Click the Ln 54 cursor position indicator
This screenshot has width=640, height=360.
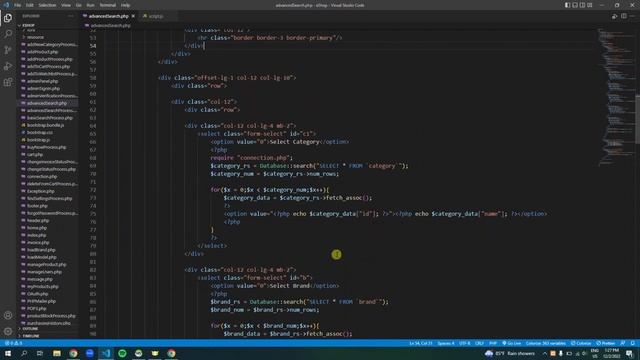[421, 343]
